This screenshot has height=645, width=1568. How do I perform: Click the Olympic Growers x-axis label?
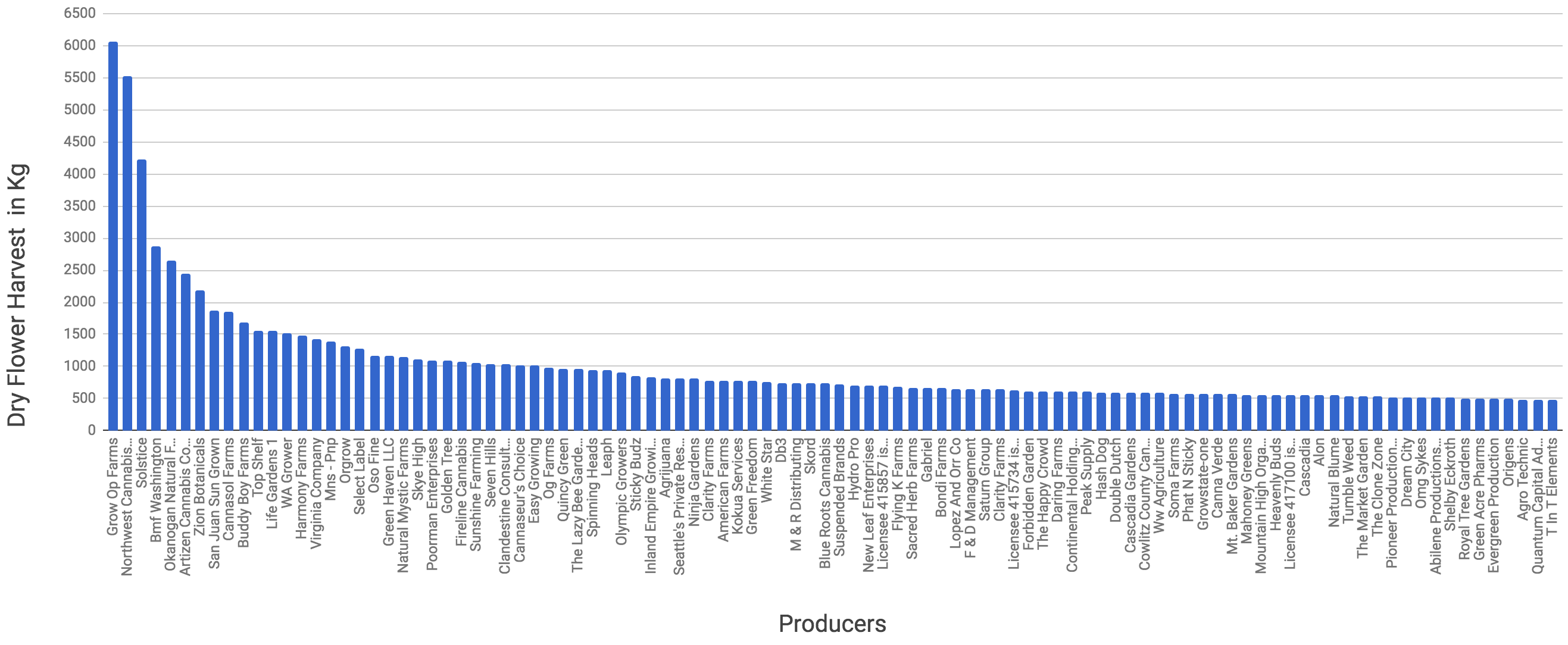pos(621,491)
